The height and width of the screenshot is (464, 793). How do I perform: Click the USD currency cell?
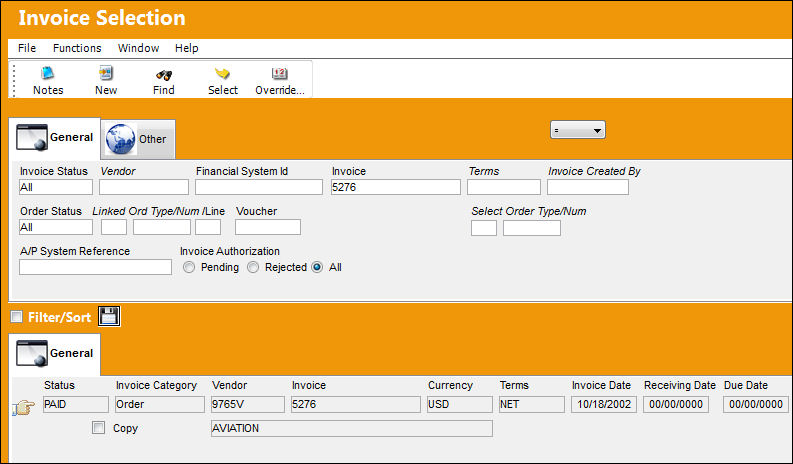460,404
